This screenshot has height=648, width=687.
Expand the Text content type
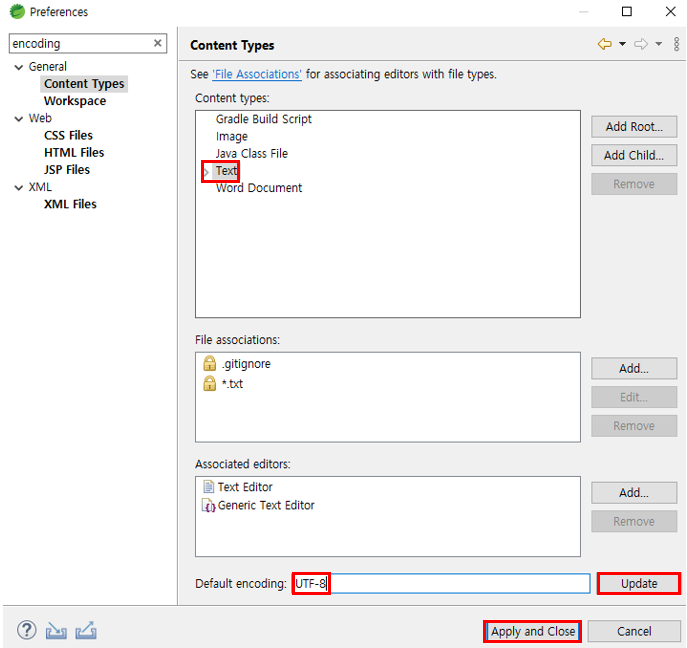click(206, 172)
